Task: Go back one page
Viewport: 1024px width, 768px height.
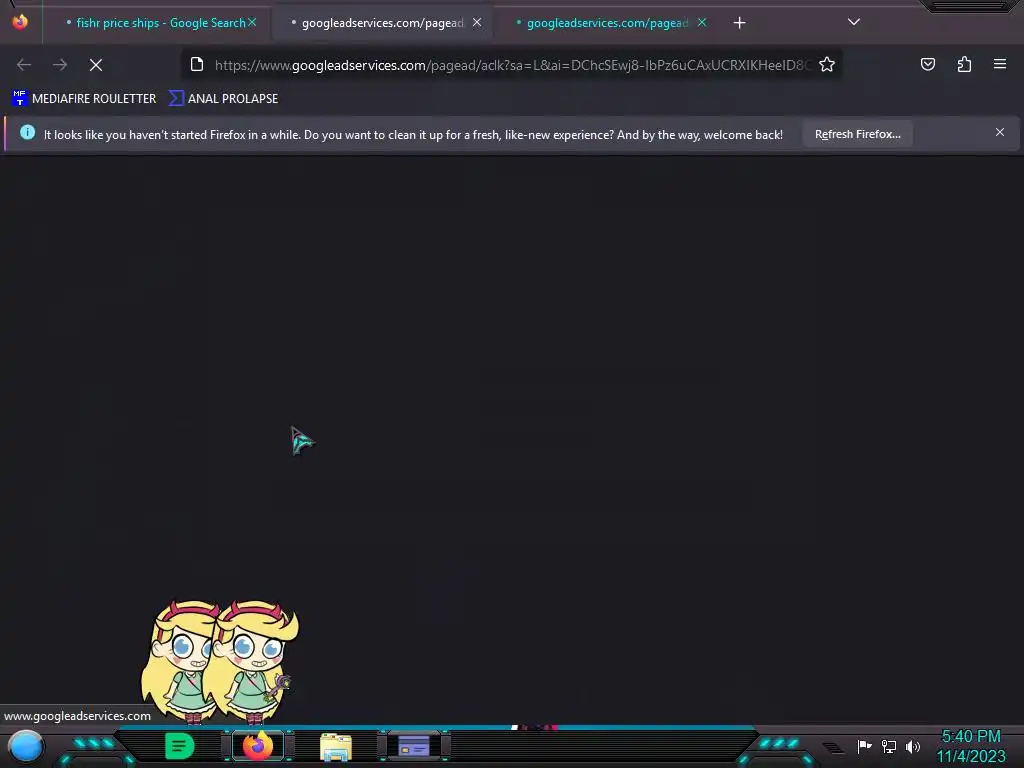Action: [x=24, y=65]
